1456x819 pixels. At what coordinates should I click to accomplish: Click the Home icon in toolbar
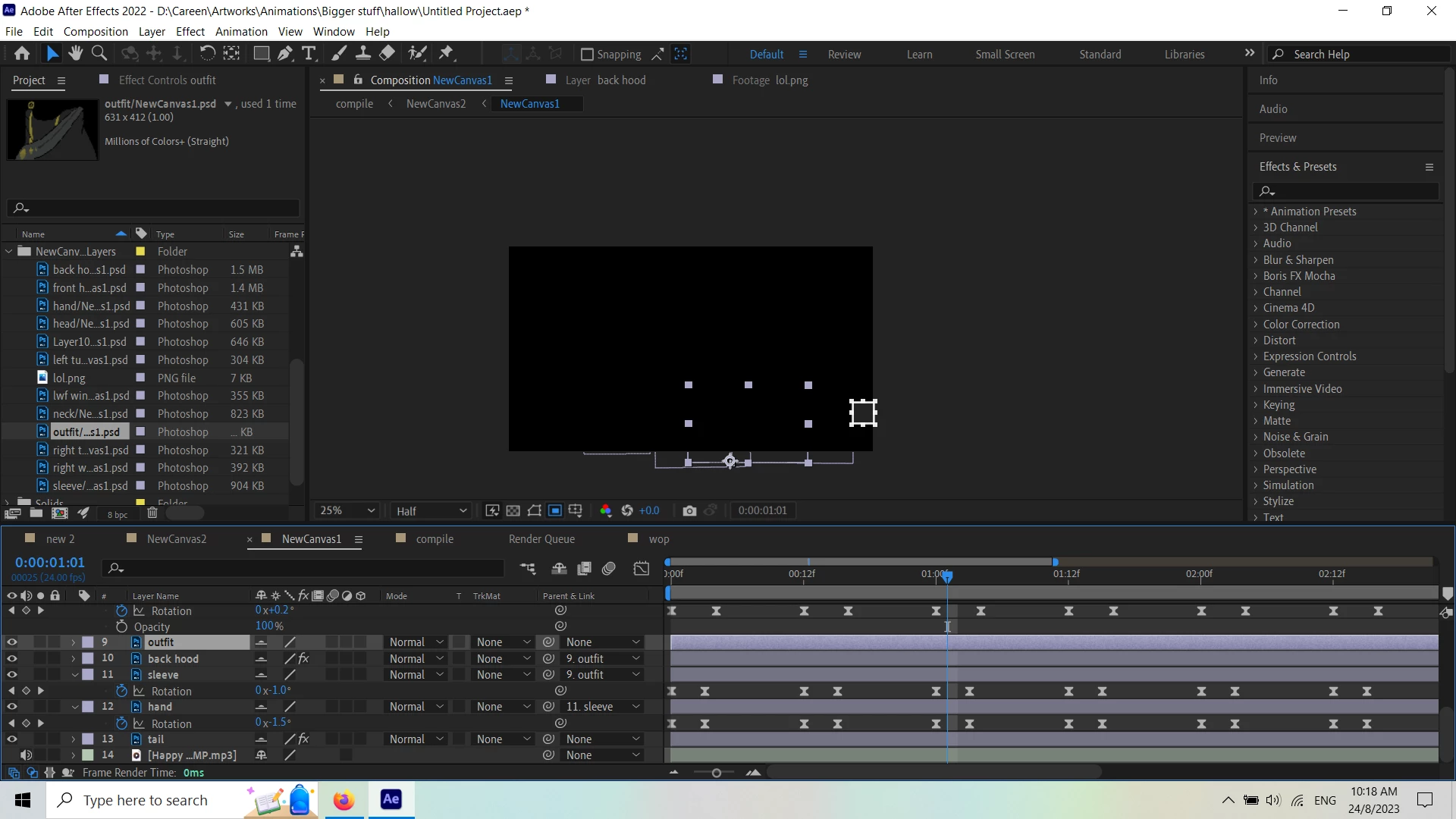coord(22,54)
